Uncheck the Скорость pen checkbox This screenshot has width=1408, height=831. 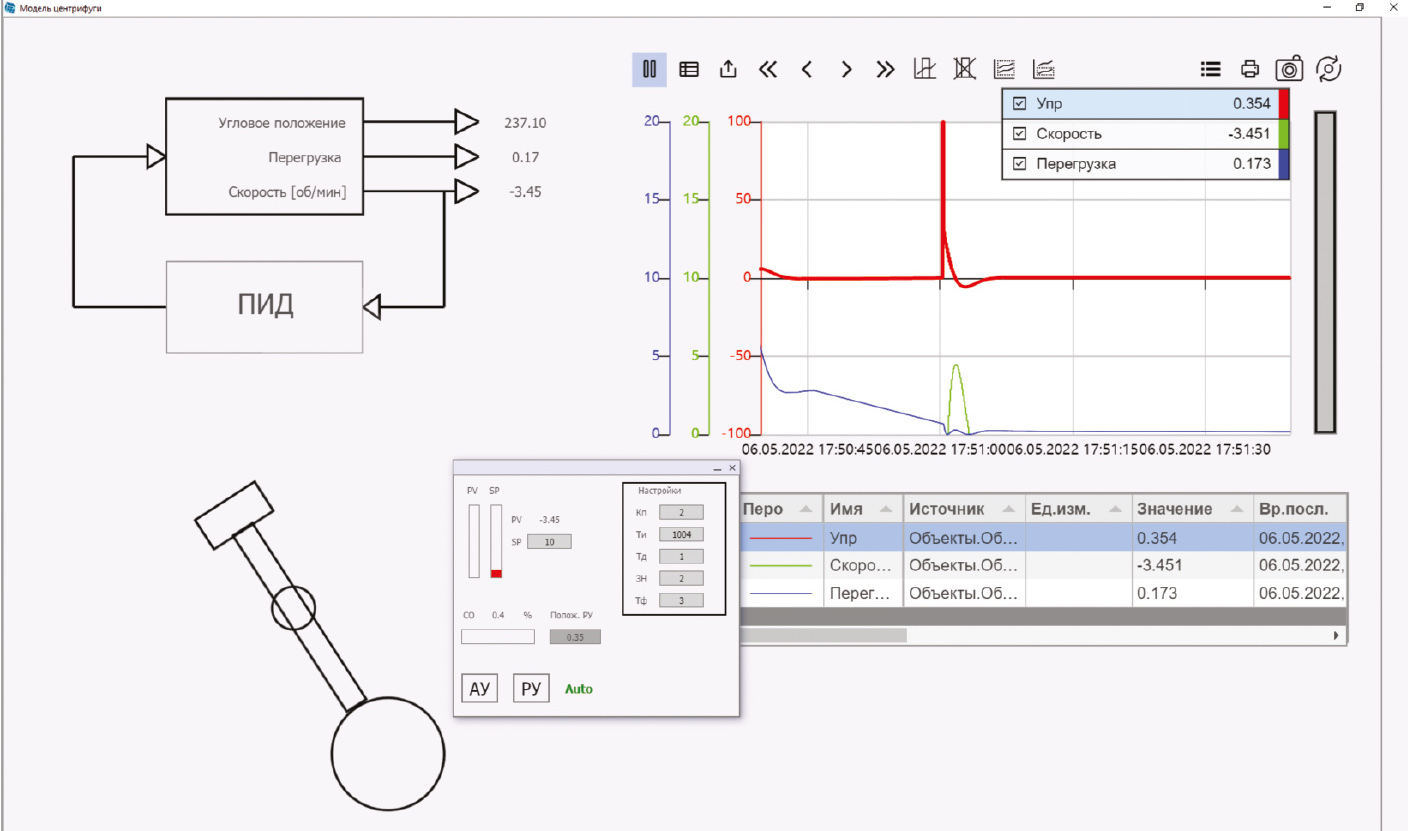(x=1019, y=133)
